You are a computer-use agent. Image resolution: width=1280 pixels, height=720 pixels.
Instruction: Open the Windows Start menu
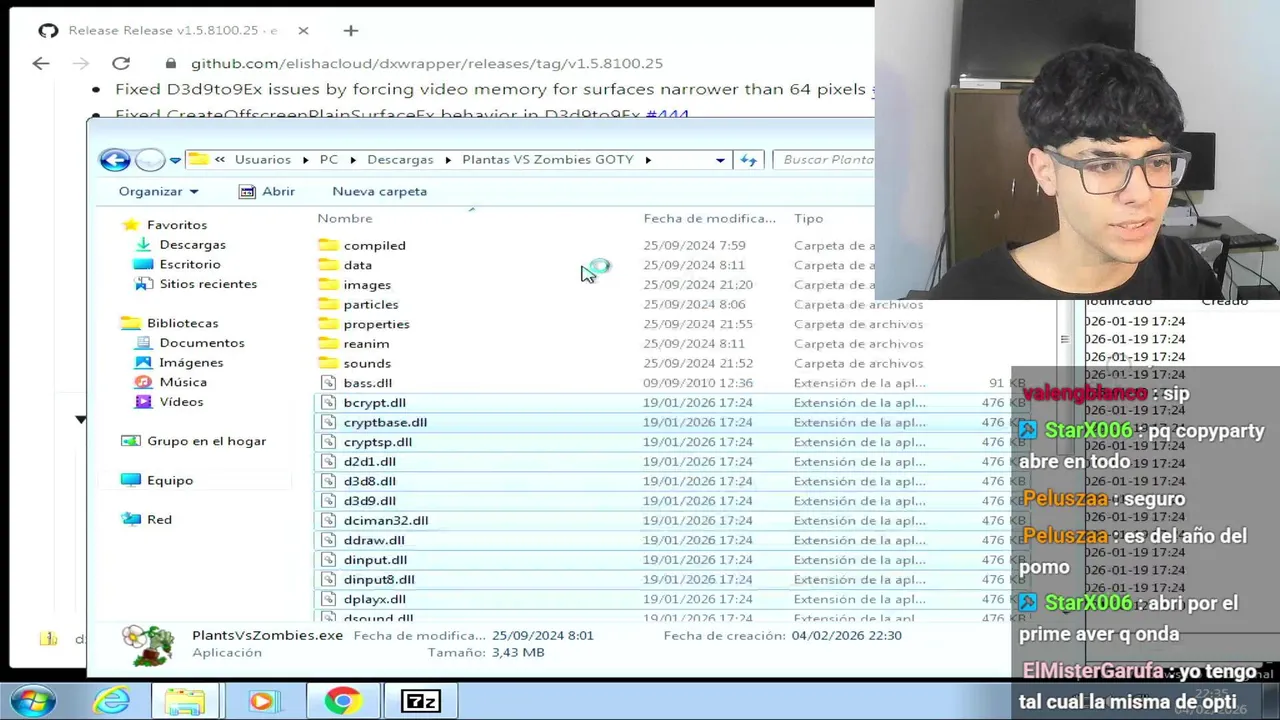coord(32,701)
